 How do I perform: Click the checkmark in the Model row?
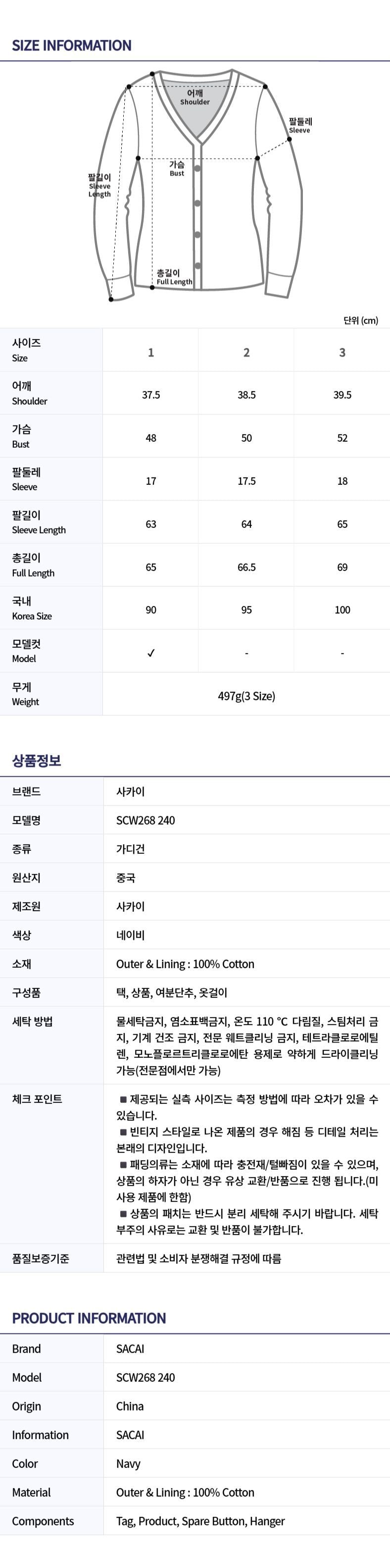click(151, 653)
